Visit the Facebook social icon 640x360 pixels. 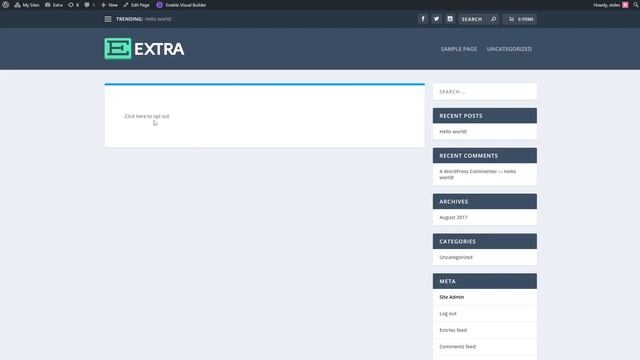pyautogui.click(x=423, y=19)
